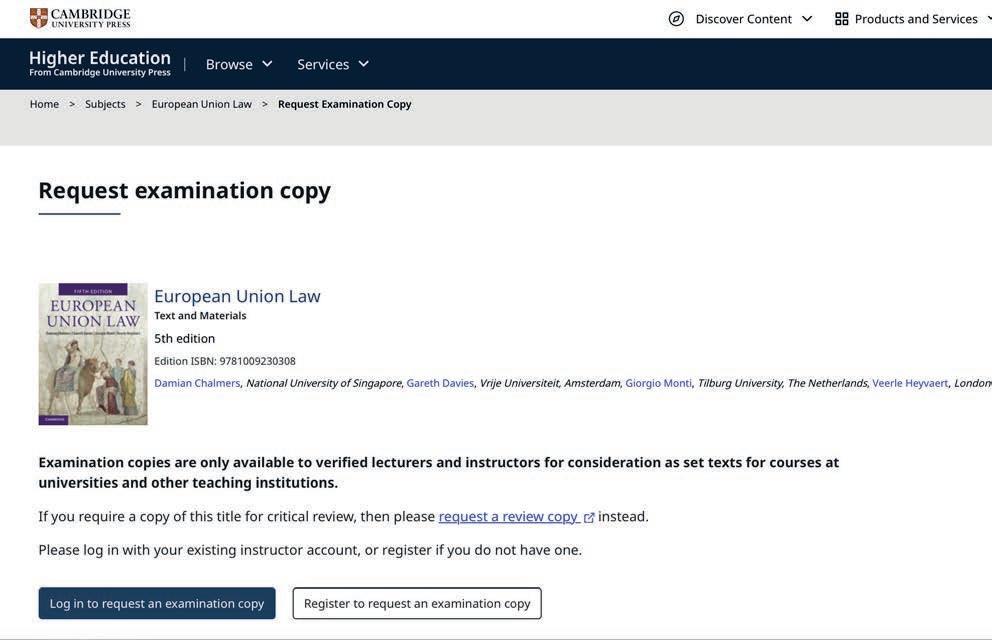
Task: Open author Veerle Heyvaert
Action: (910, 383)
